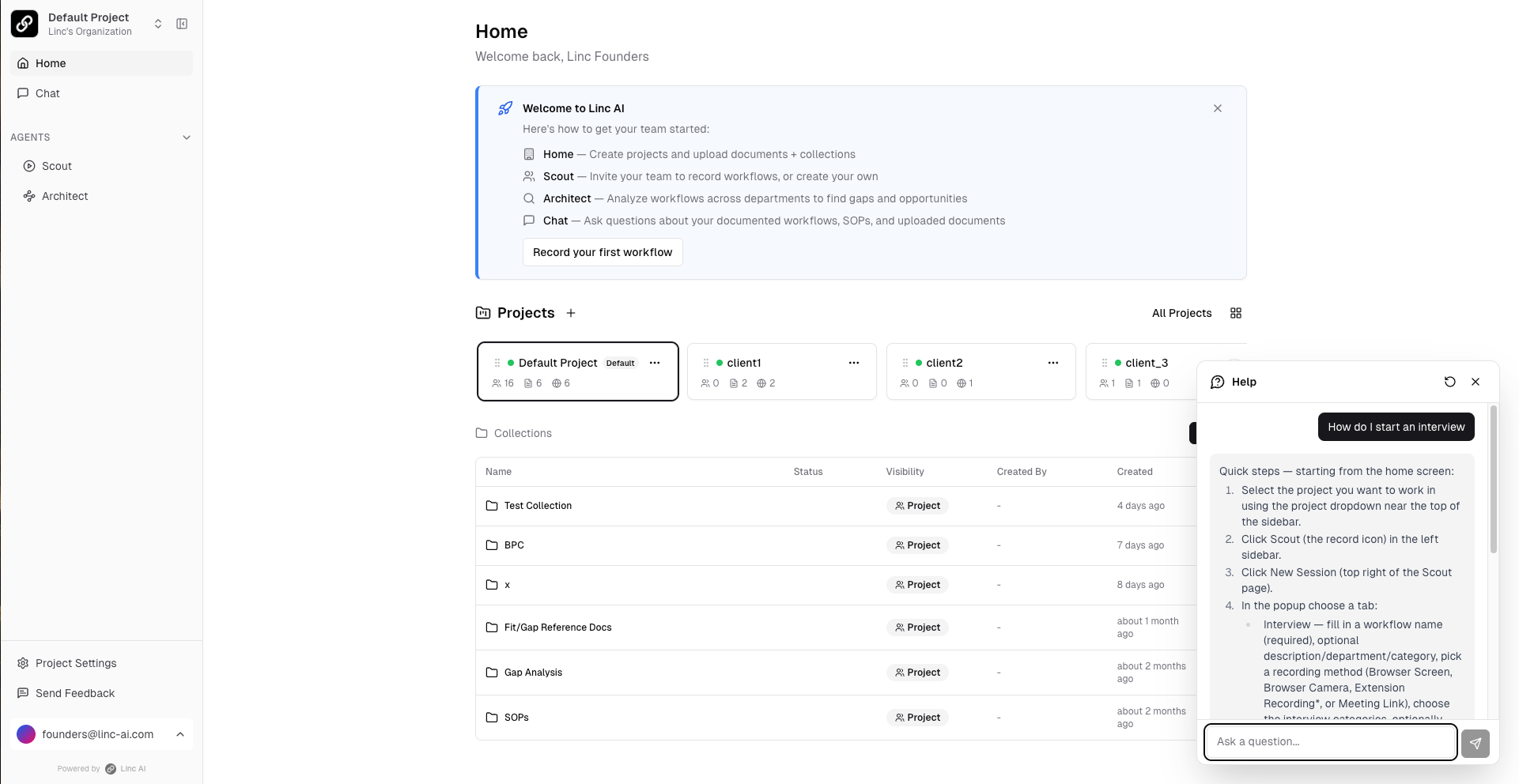Screen dimensions: 1519x784
Task: Collapse the AGENTS section
Action: [187, 138]
